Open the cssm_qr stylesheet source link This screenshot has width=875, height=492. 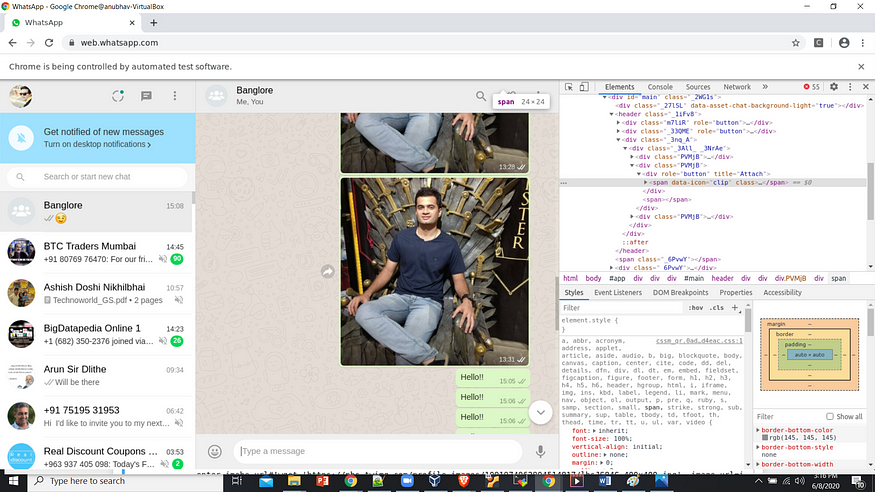tap(699, 341)
